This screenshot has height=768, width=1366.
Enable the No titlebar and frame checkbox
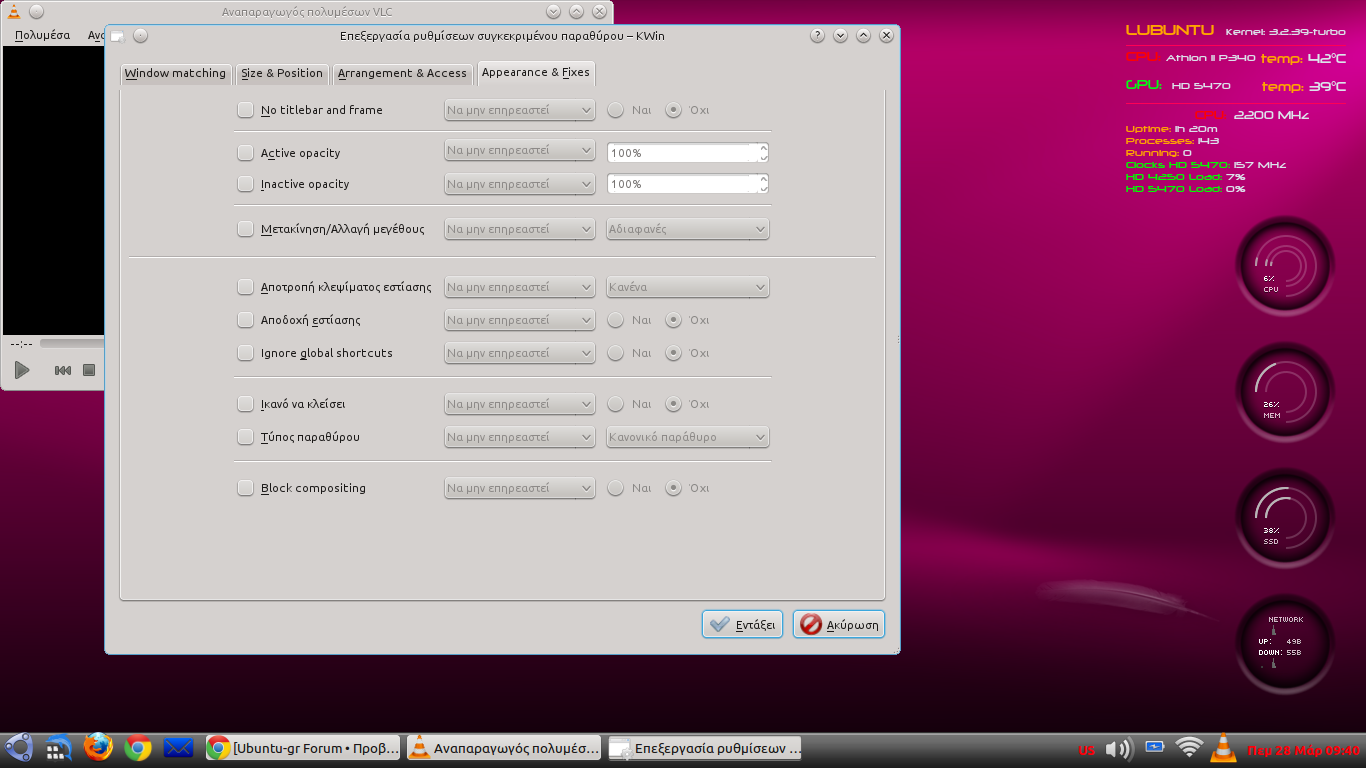pos(245,110)
